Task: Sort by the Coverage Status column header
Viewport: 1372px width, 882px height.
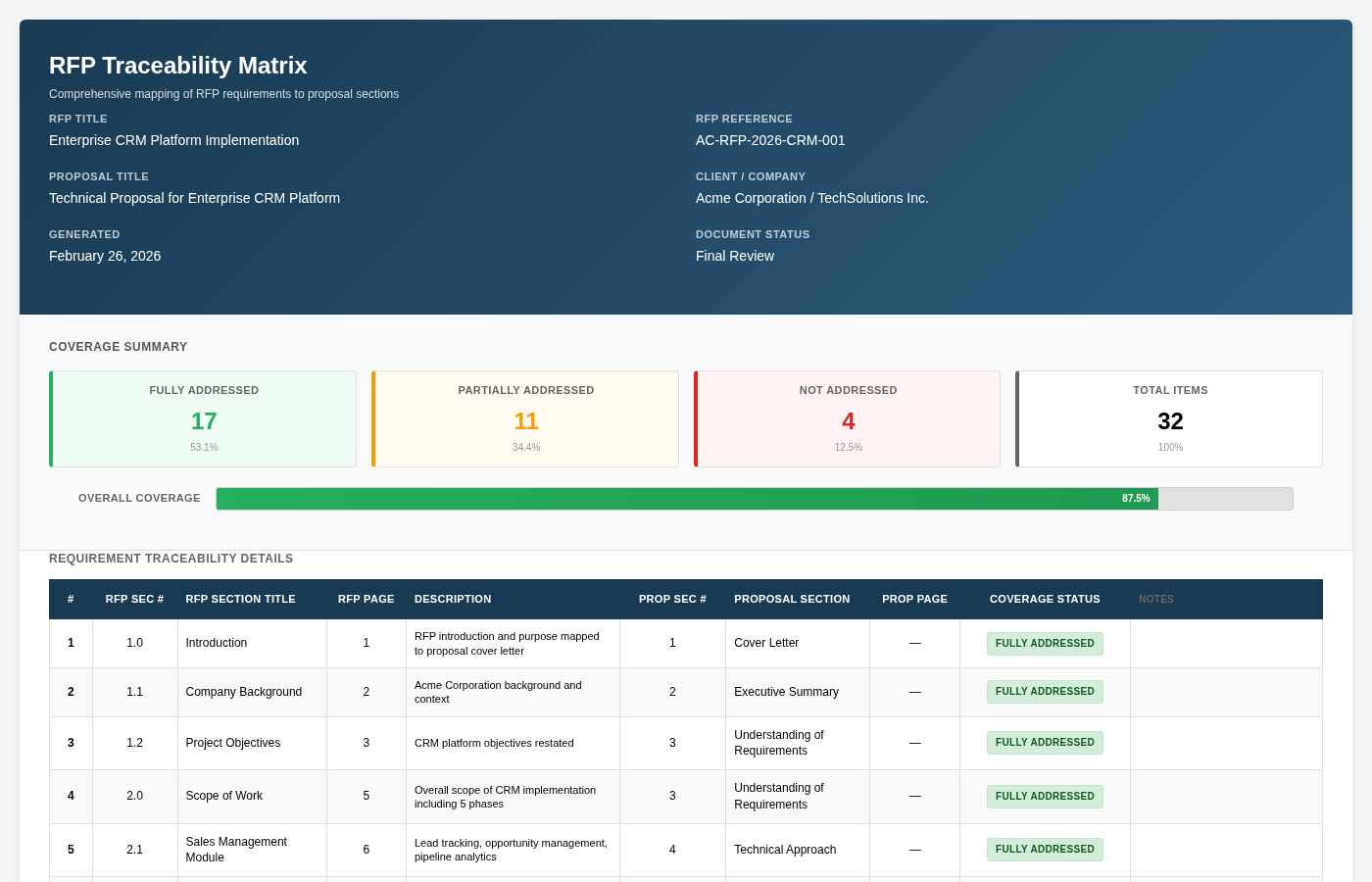Action: tap(1045, 599)
